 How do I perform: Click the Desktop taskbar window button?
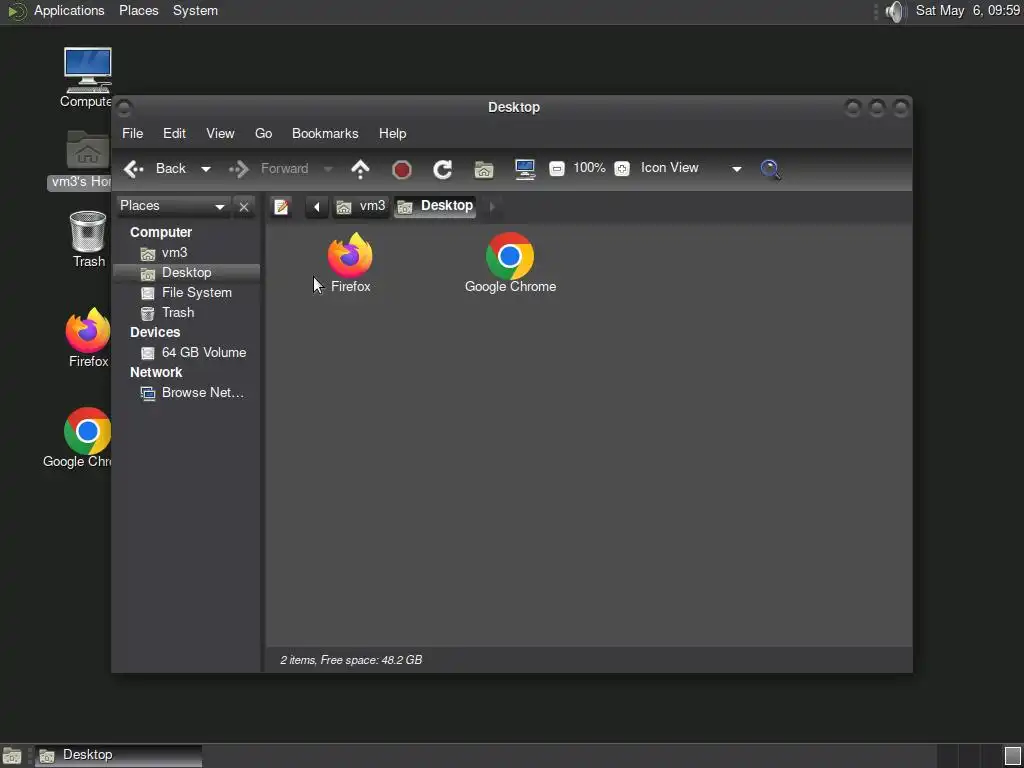(x=118, y=756)
